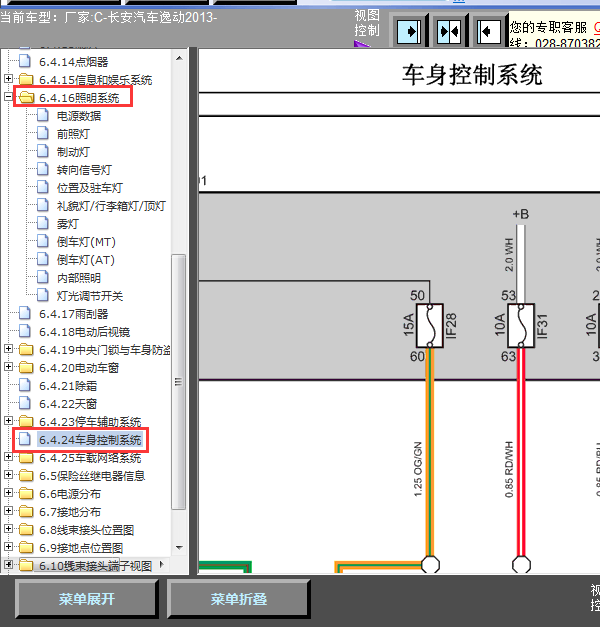Click the page icon beside 雾灯
This screenshot has width=600, height=629.
(x=43, y=223)
